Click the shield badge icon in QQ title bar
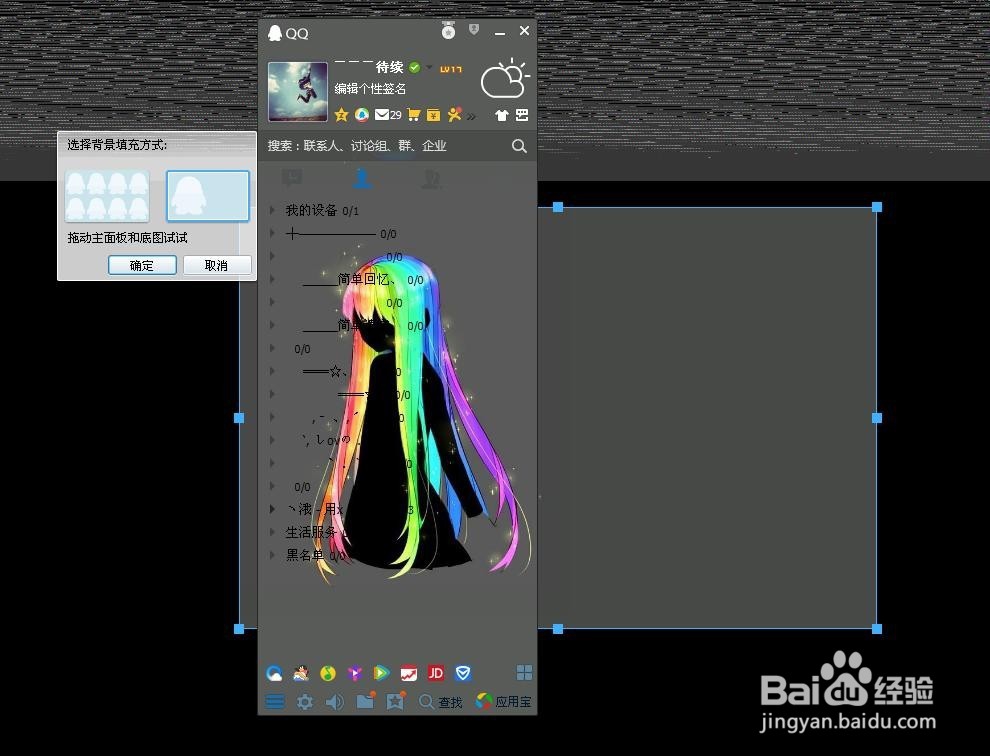 coord(474,30)
